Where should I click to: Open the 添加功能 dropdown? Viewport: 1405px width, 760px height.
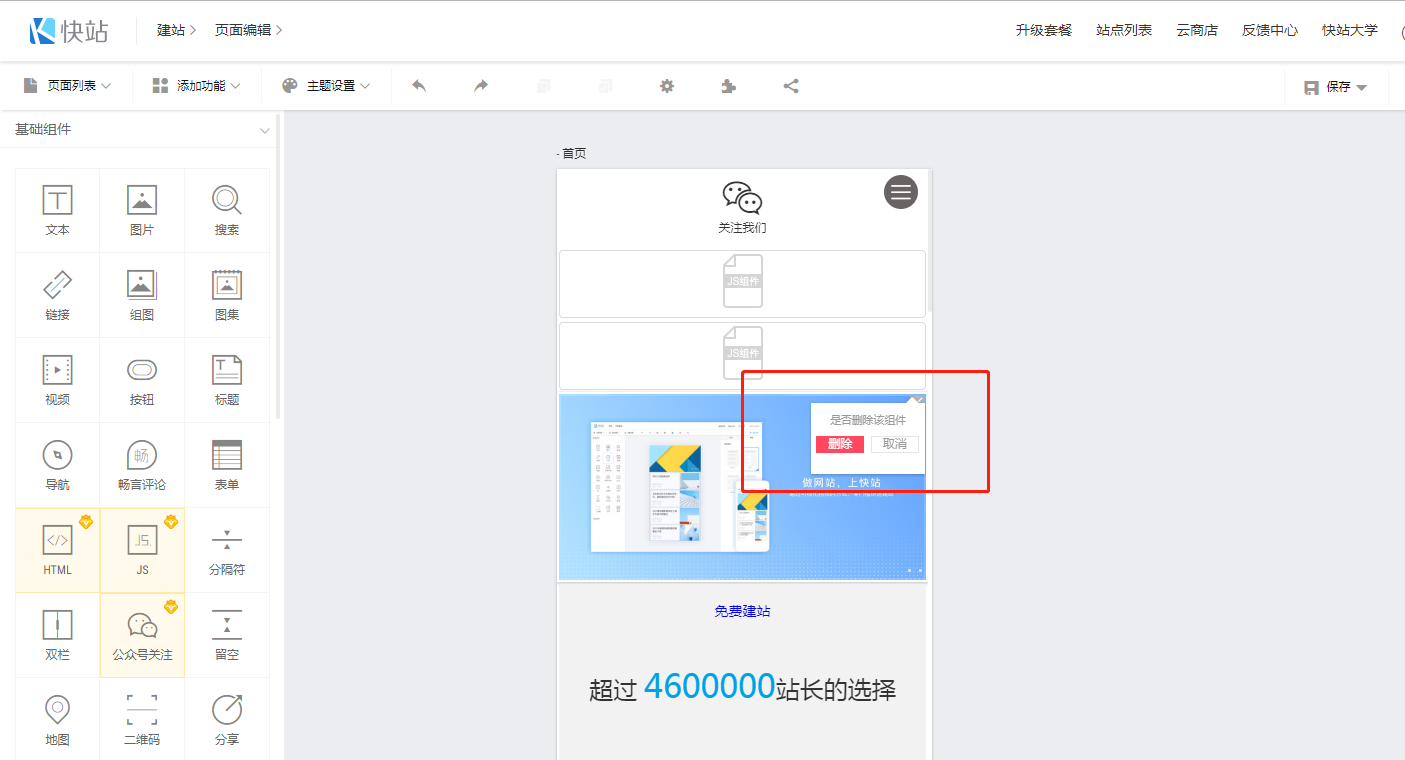click(x=196, y=86)
